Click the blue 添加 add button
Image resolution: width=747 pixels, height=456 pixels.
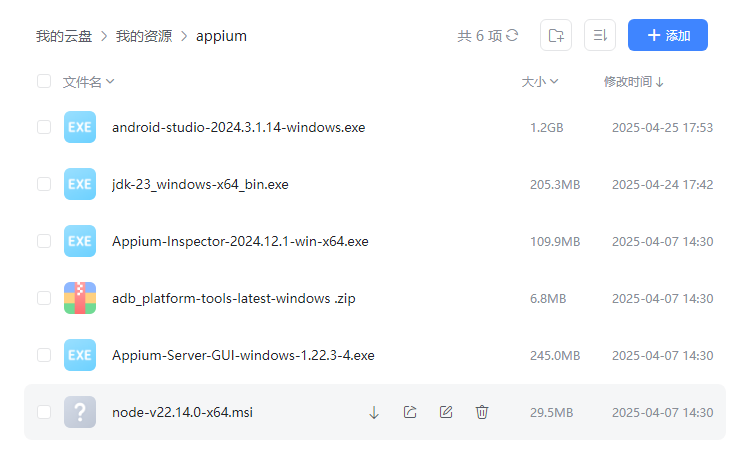[667, 35]
